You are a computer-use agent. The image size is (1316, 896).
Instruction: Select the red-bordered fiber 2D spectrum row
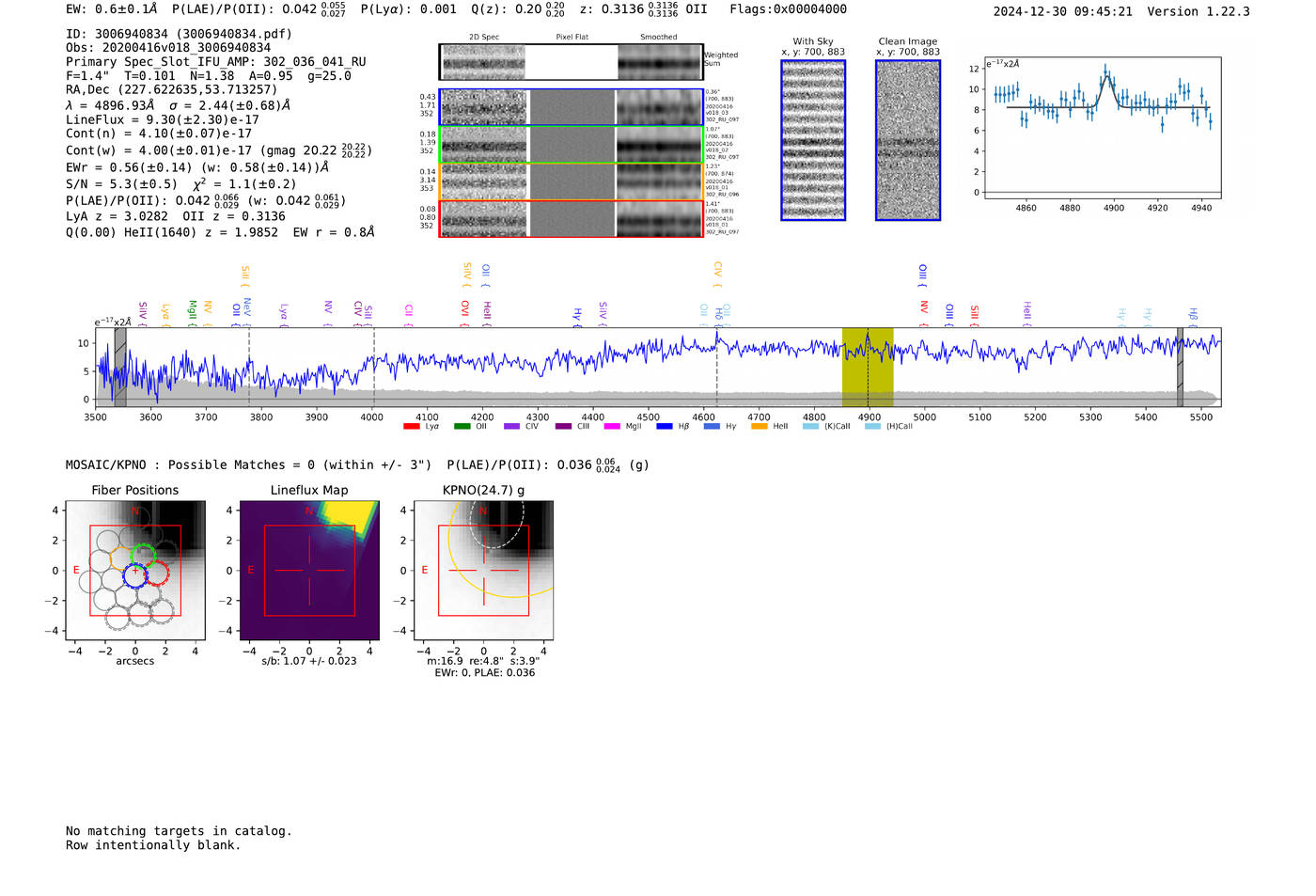pyautogui.click(x=571, y=219)
